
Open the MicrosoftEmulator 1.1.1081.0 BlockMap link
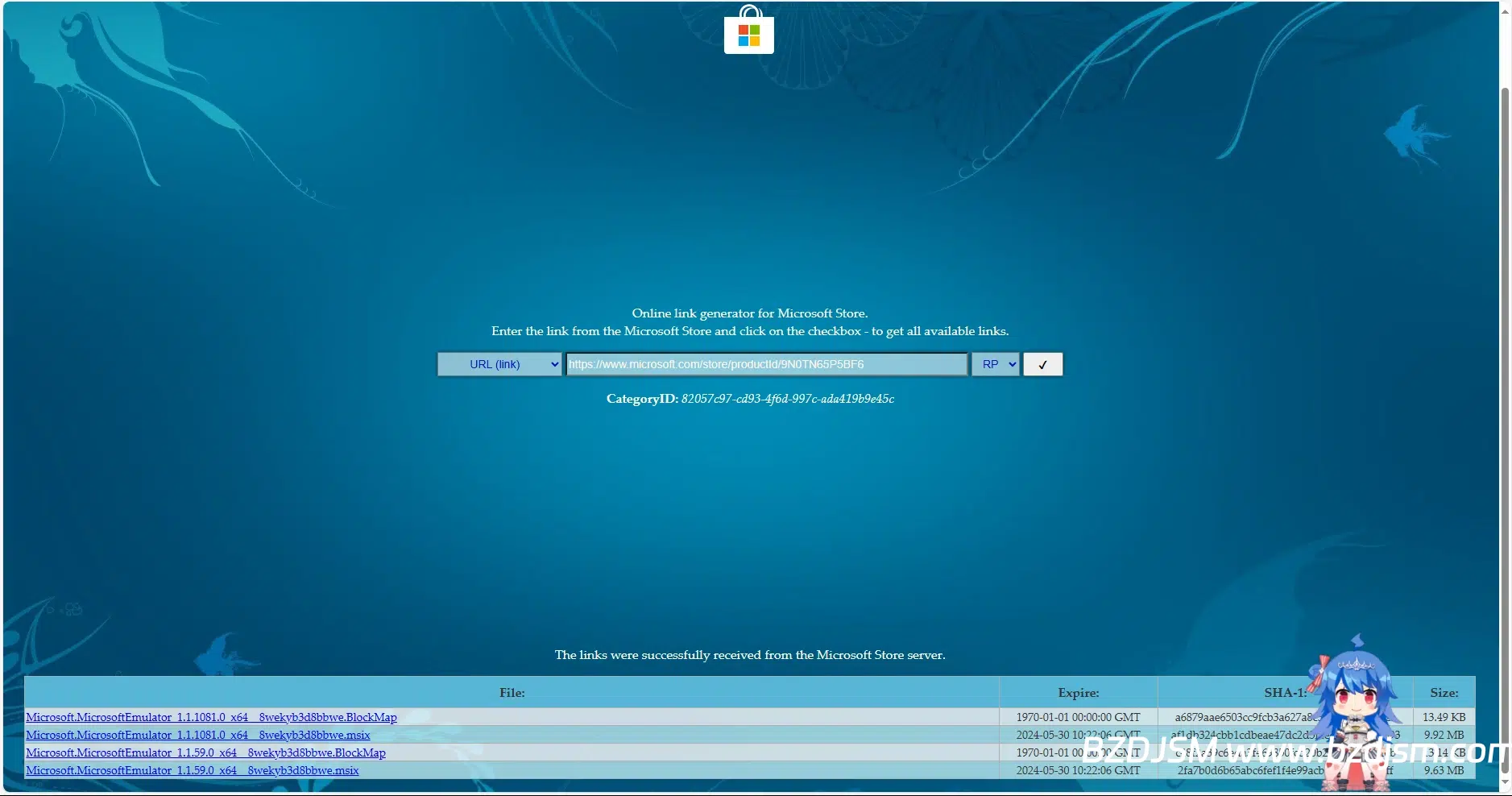click(x=211, y=717)
